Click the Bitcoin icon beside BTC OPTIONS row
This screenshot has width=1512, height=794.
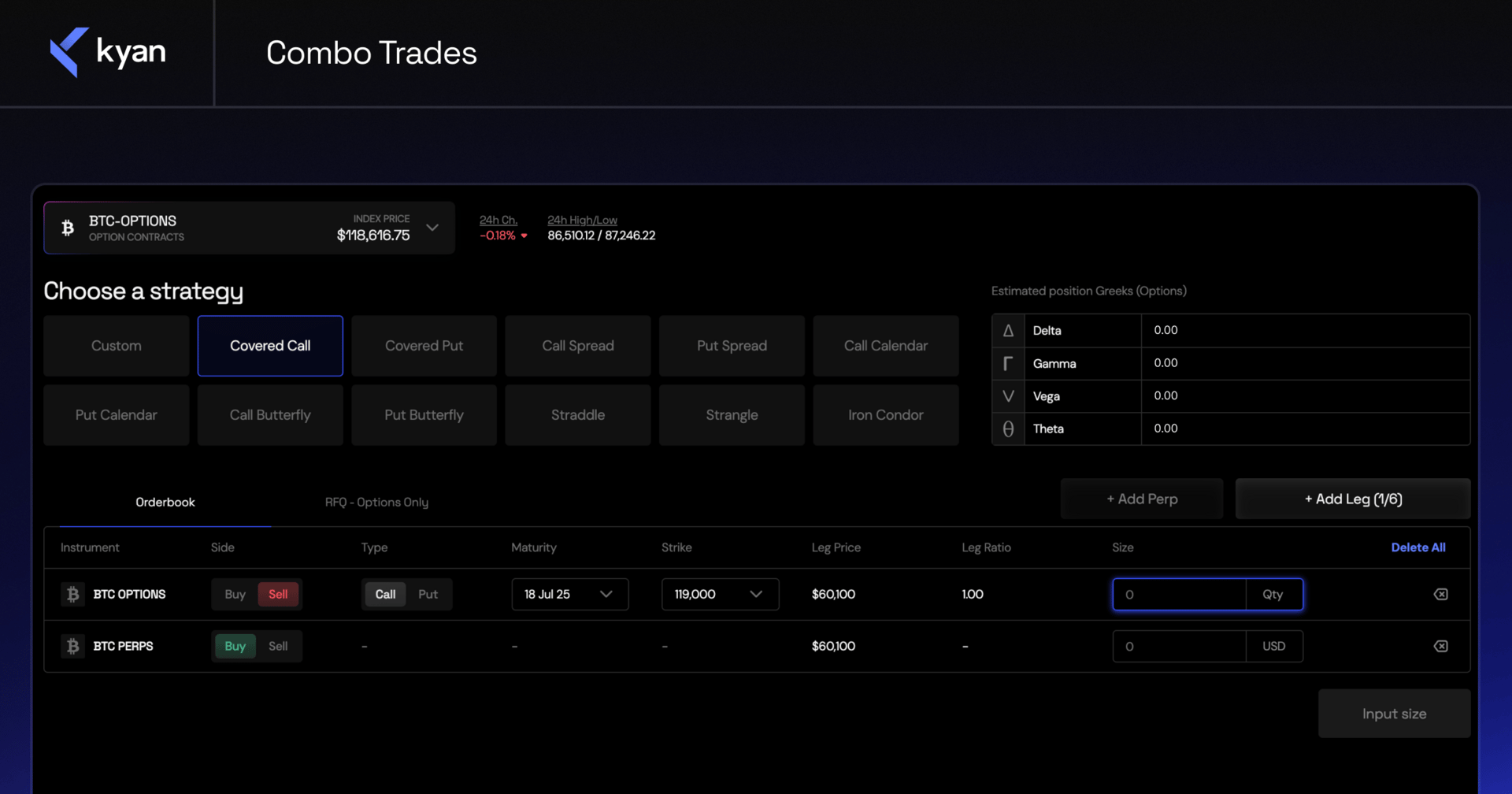(x=72, y=594)
